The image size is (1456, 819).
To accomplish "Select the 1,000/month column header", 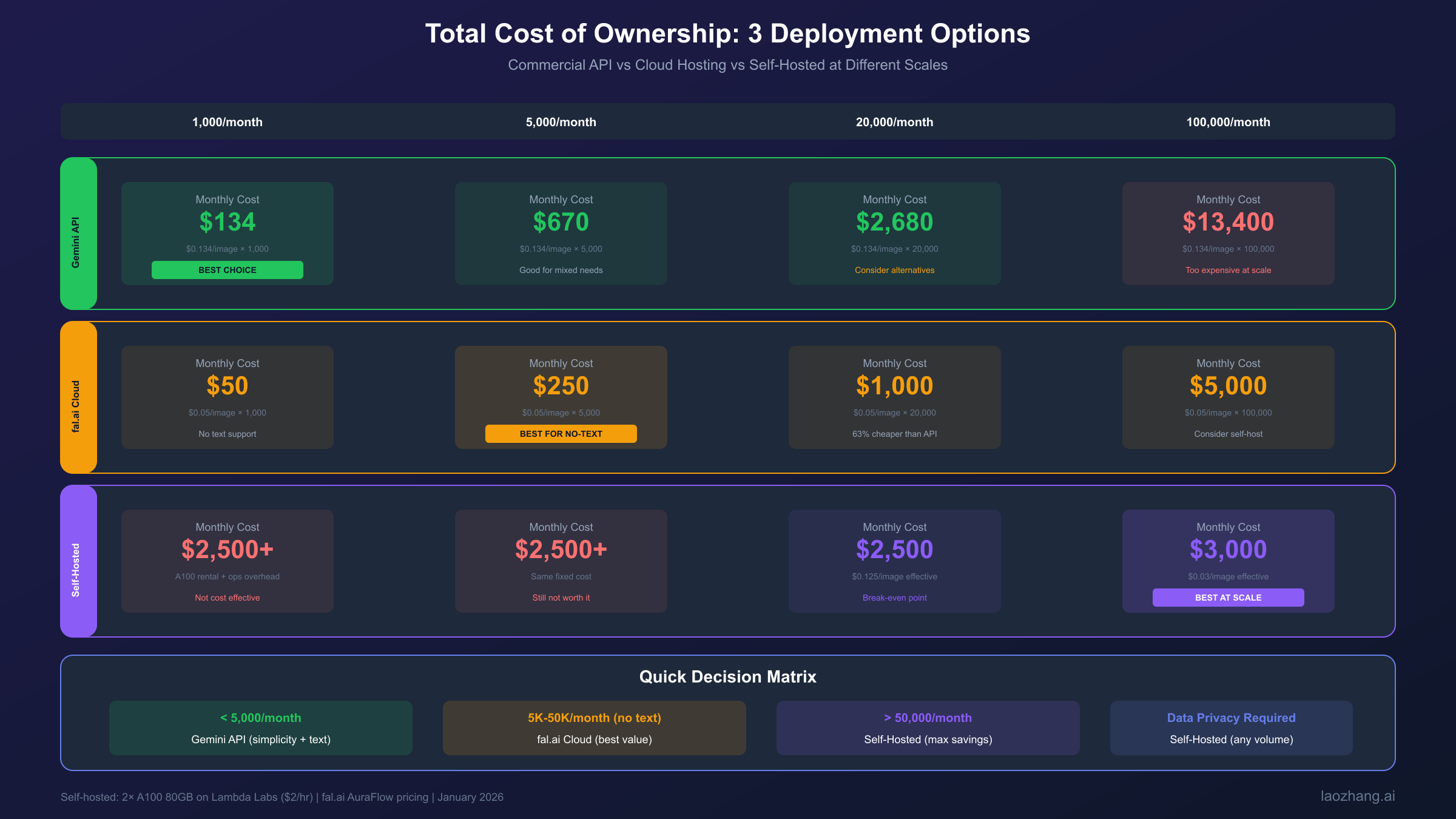I will point(227,122).
